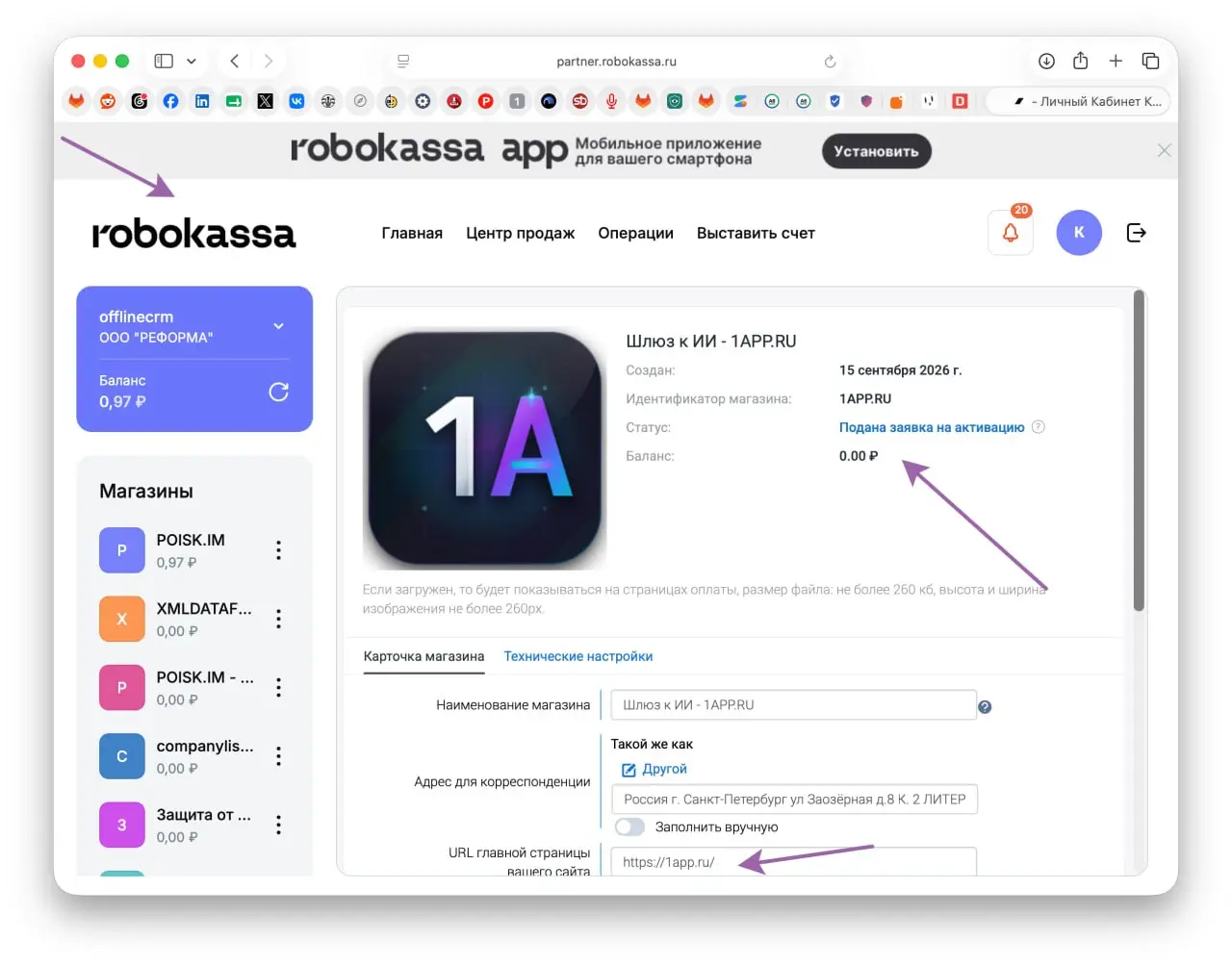
Task: Open options menu for Защита от ... shop
Action: tap(278, 825)
